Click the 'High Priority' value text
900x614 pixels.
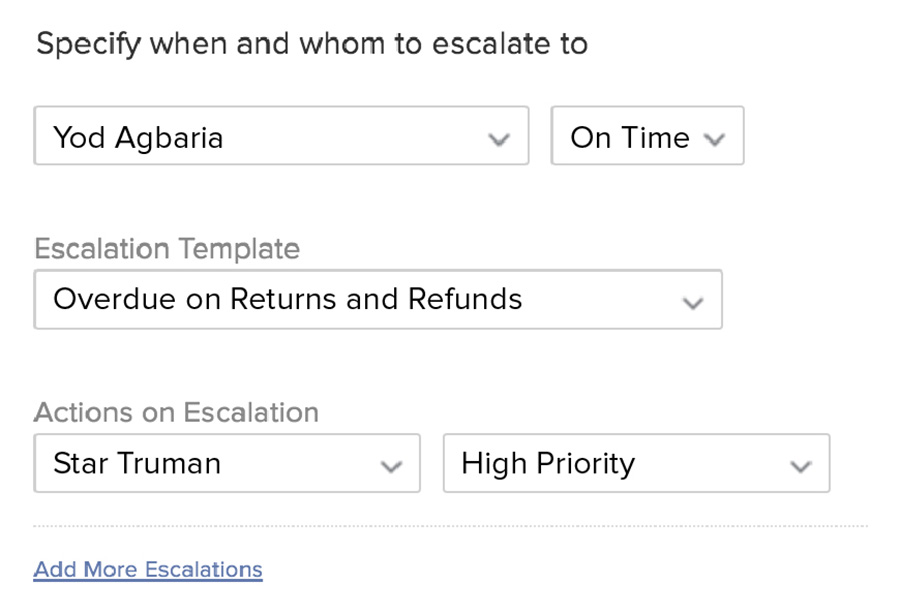click(548, 463)
